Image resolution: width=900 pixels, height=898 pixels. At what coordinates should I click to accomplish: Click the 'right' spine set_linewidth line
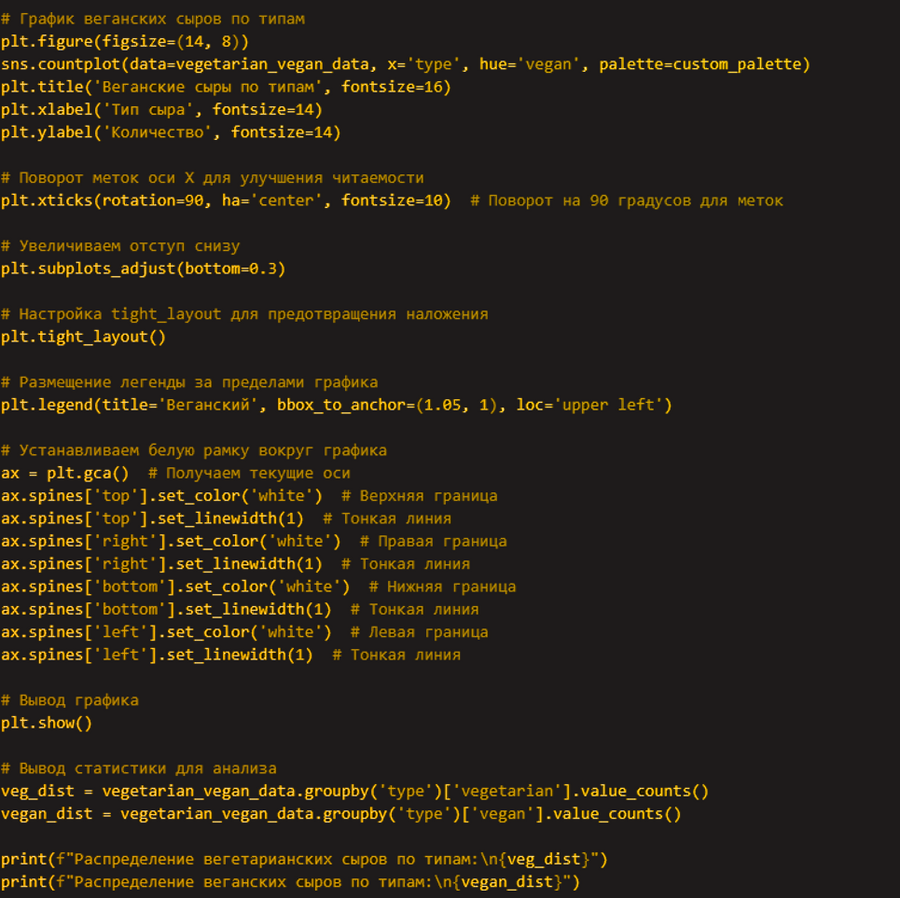161,564
